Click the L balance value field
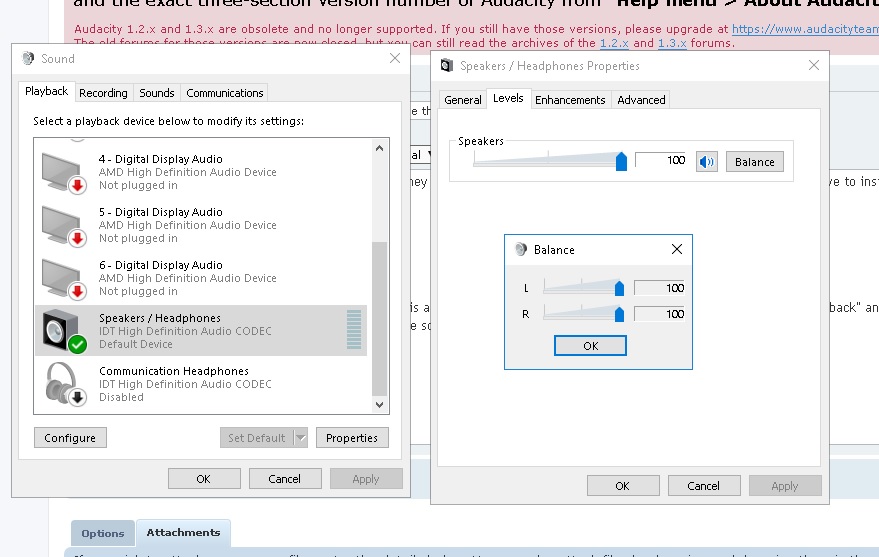Image resolution: width=879 pixels, height=557 pixels. coord(660,288)
